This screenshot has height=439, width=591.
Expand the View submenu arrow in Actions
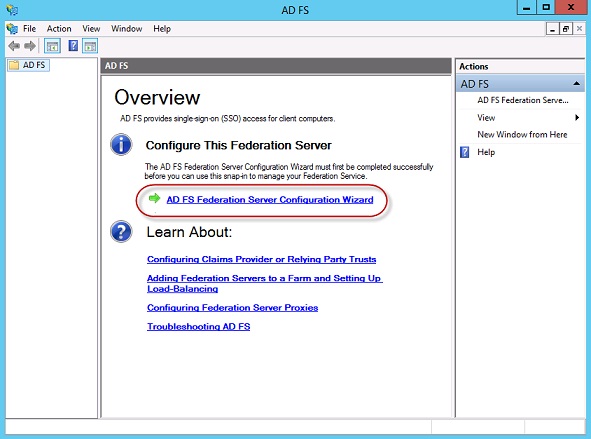pos(577,118)
